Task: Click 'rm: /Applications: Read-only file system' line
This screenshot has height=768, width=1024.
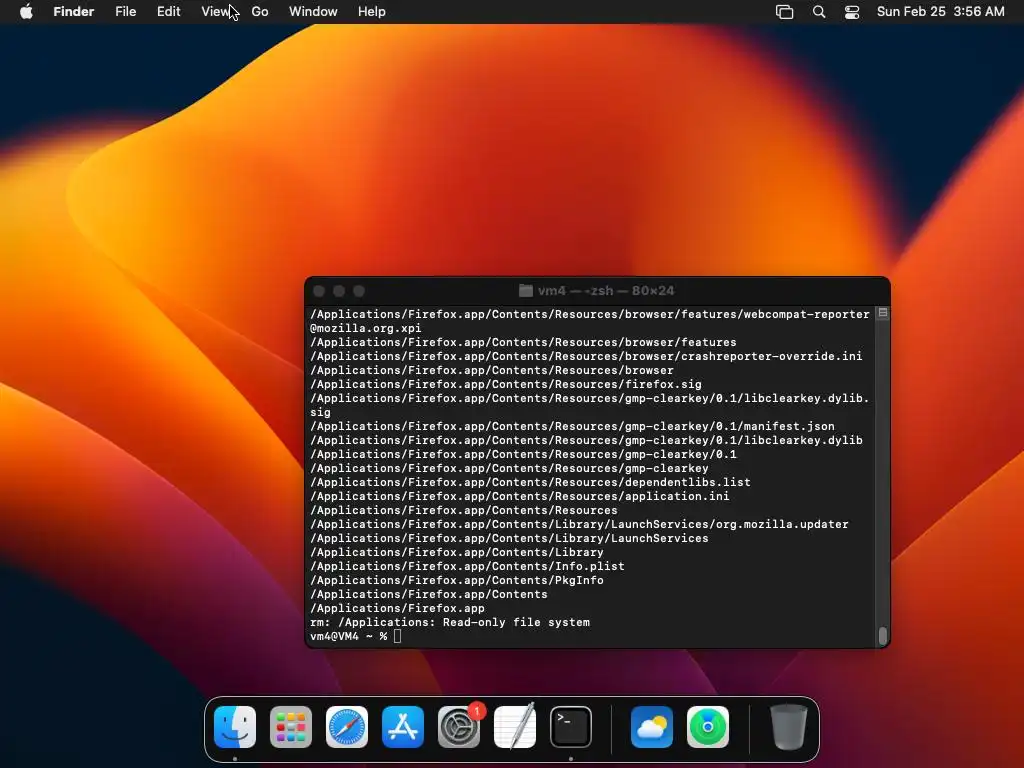Action: [450, 622]
